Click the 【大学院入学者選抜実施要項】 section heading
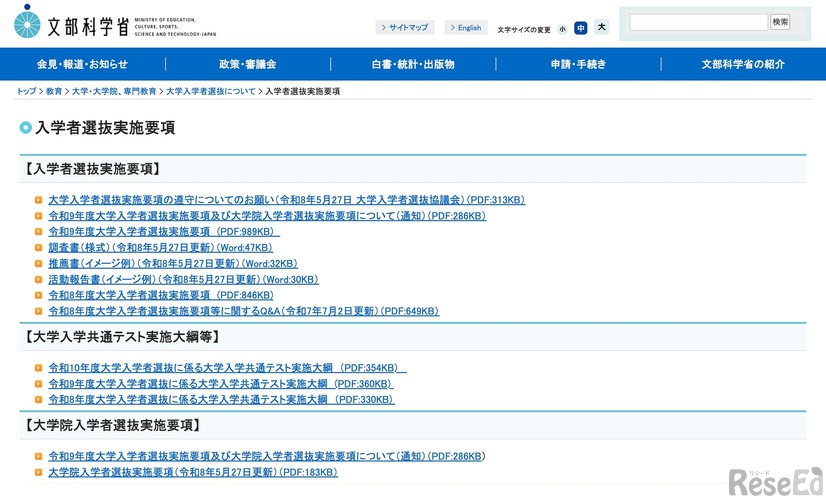The image size is (826, 498). tap(112, 425)
